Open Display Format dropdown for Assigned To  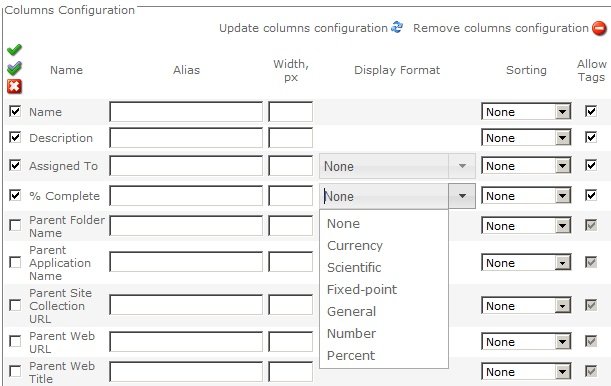[397, 166]
